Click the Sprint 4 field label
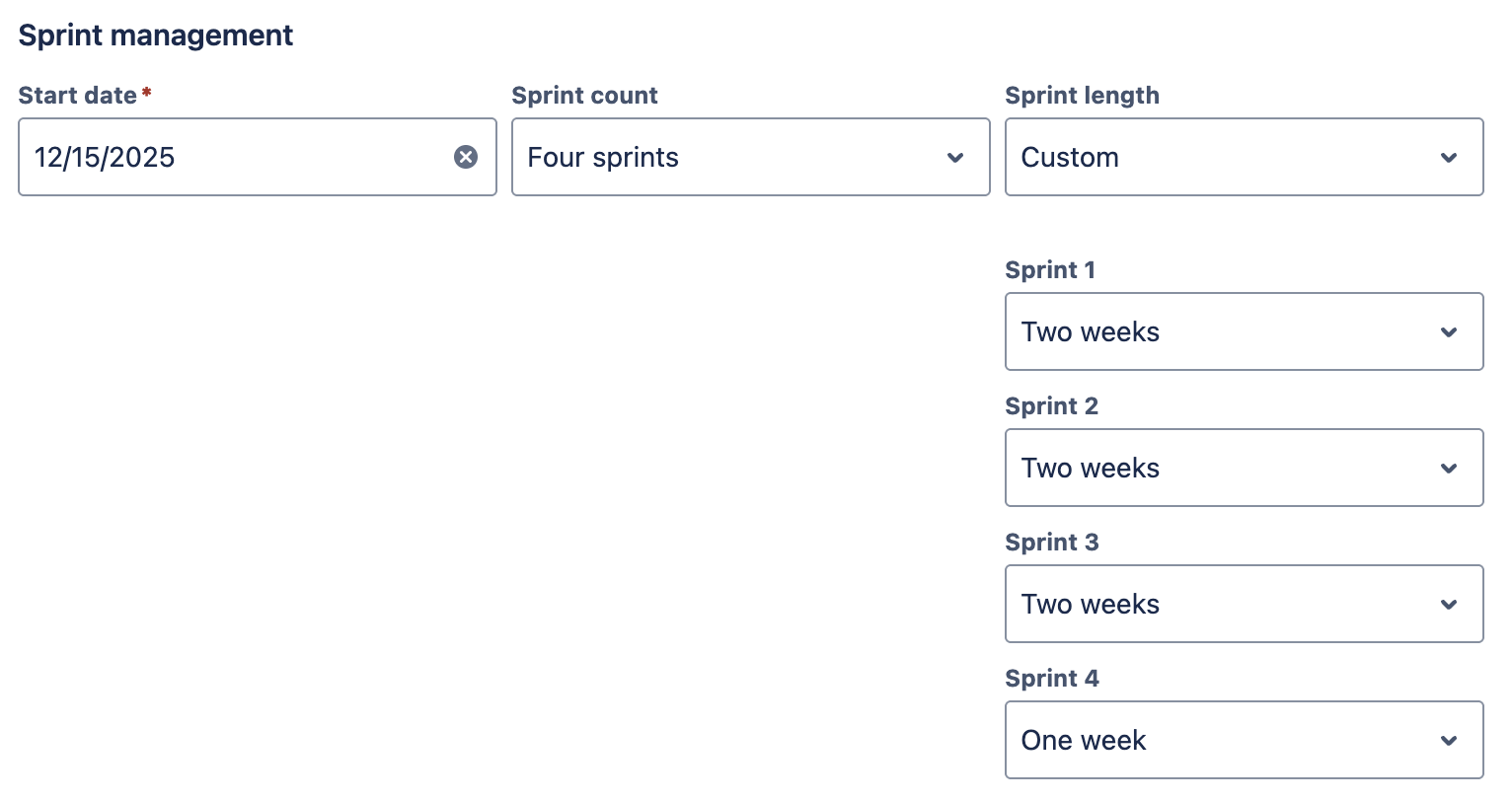The image size is (1512, 801). pos(1051,679)
